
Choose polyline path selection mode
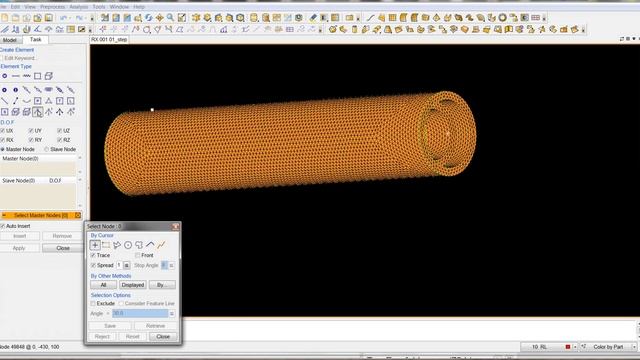tap(150, 245)
